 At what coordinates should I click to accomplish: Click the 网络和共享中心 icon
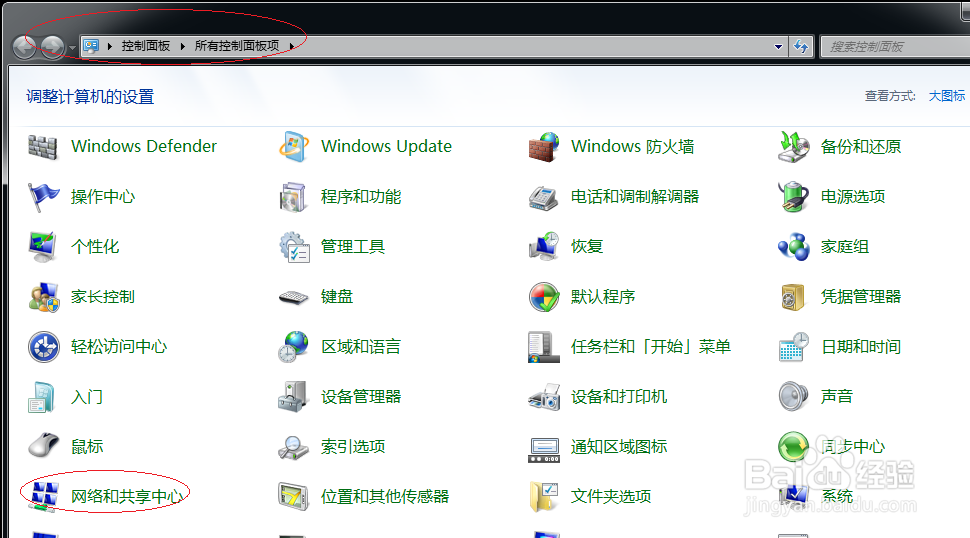44,497
